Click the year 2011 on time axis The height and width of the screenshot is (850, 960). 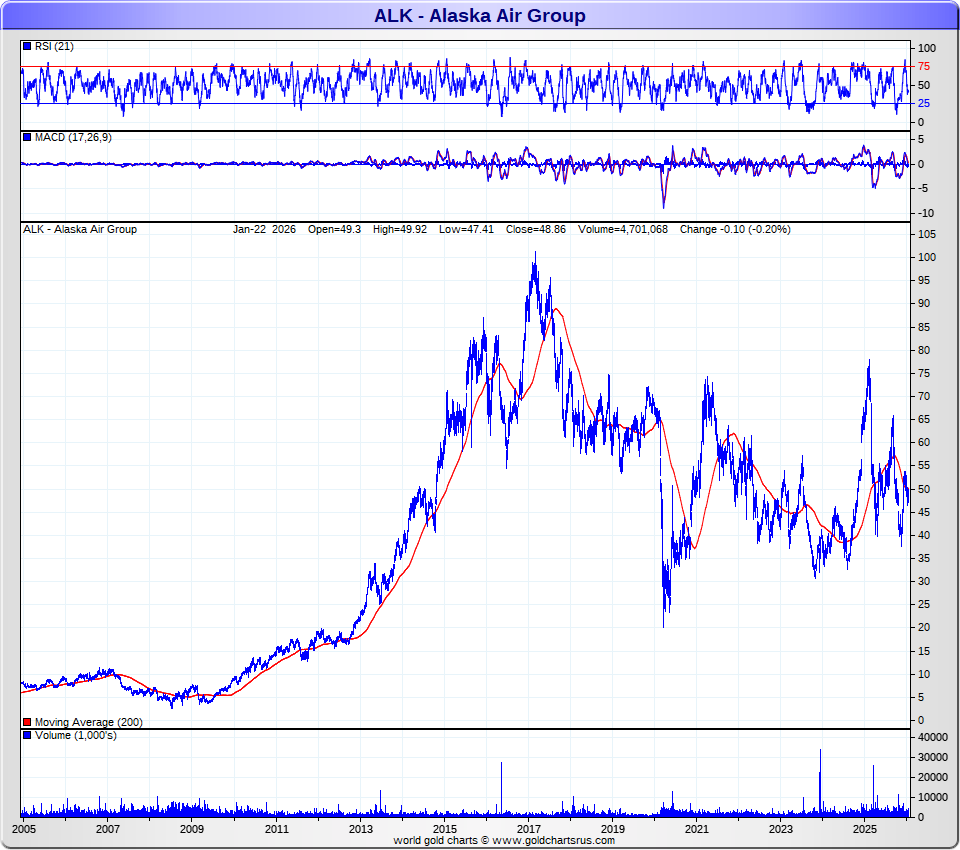tap(276, 829)
